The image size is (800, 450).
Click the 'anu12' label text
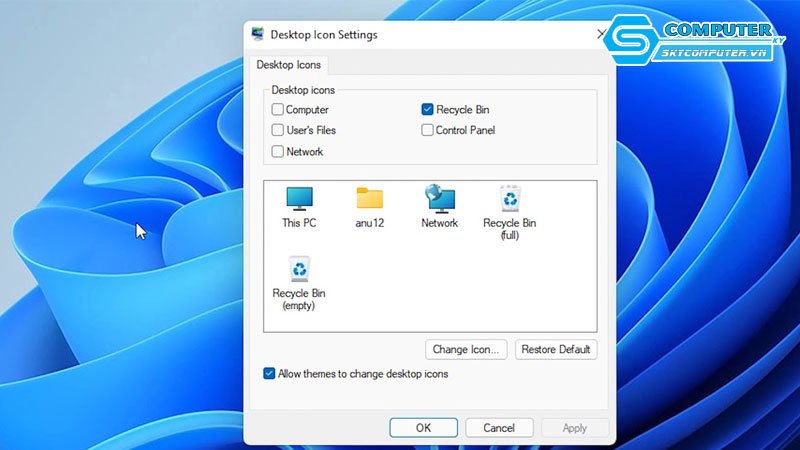(x=370, y=223)
